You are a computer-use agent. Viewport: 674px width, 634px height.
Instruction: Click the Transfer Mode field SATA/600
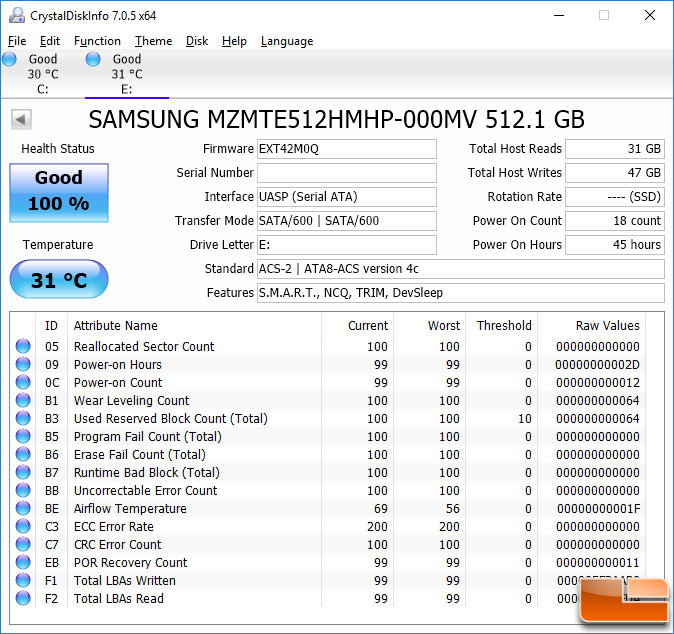coord(347,221)
